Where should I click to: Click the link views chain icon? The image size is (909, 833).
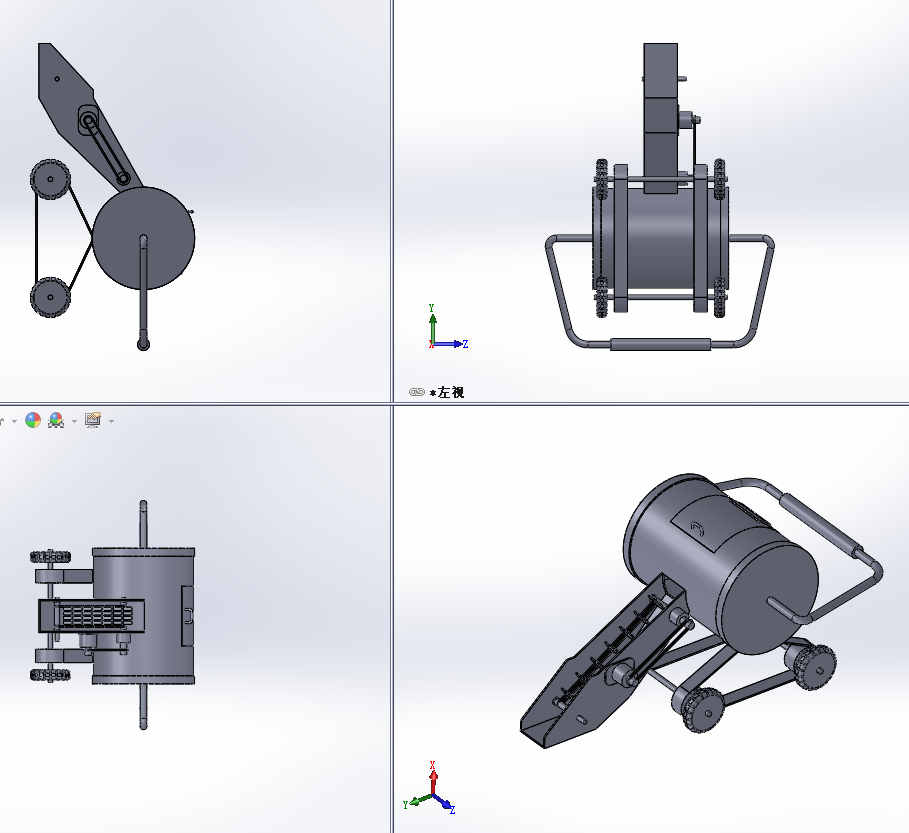(416, 393)
